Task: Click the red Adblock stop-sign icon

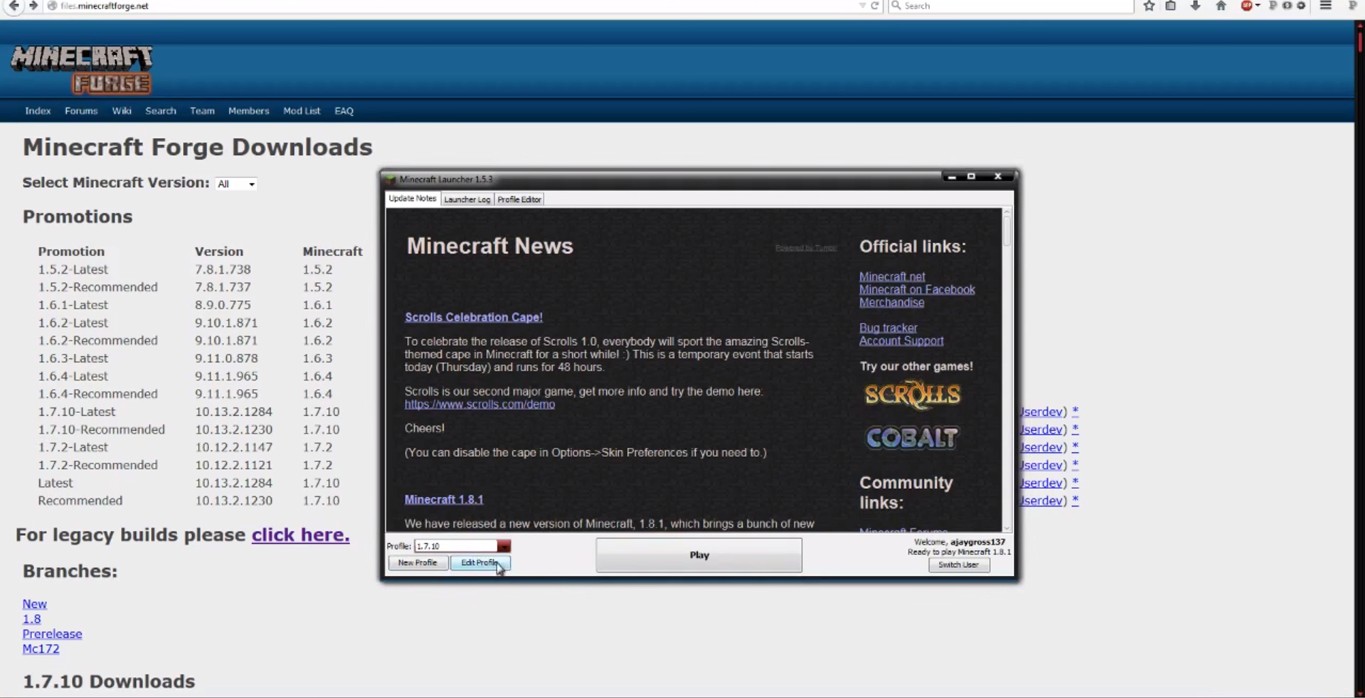Action: click(1246, 6)
